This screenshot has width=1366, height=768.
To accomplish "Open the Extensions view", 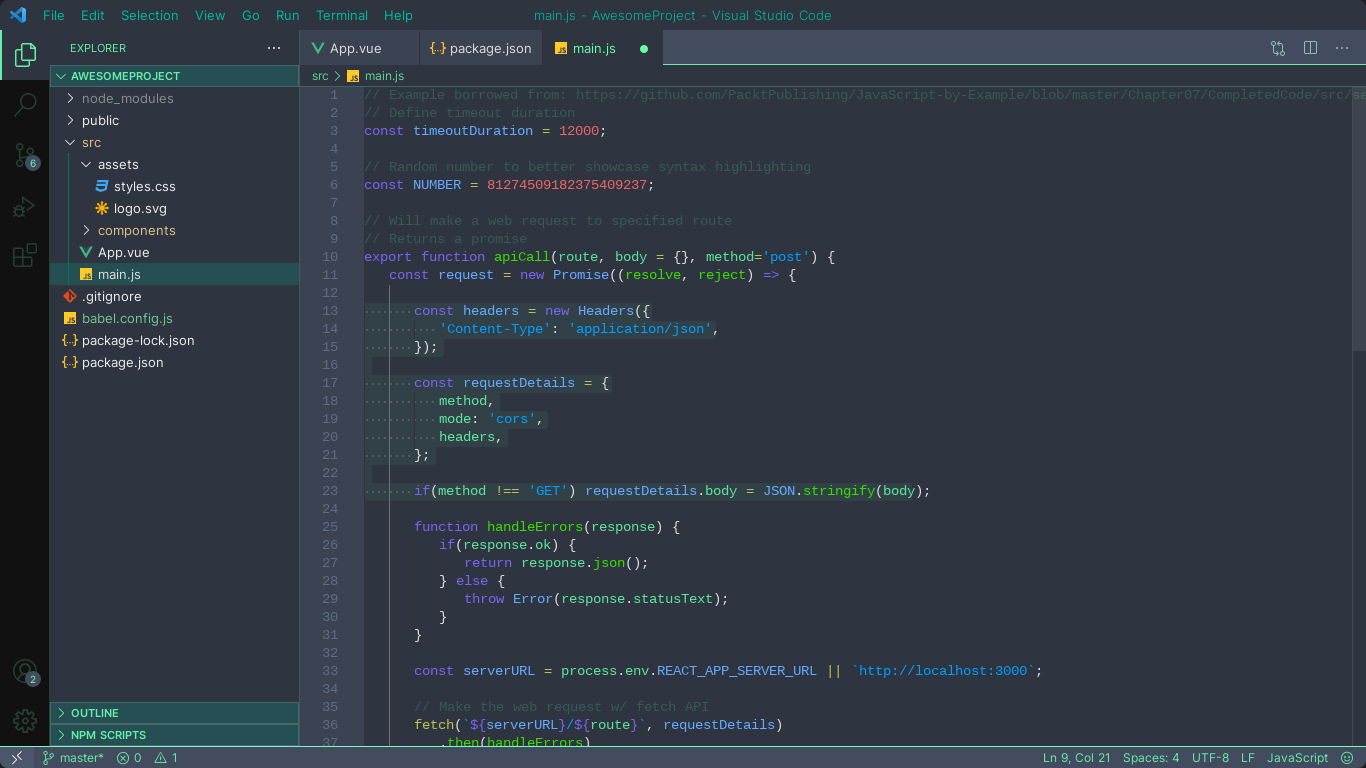I will coord(24,256).
